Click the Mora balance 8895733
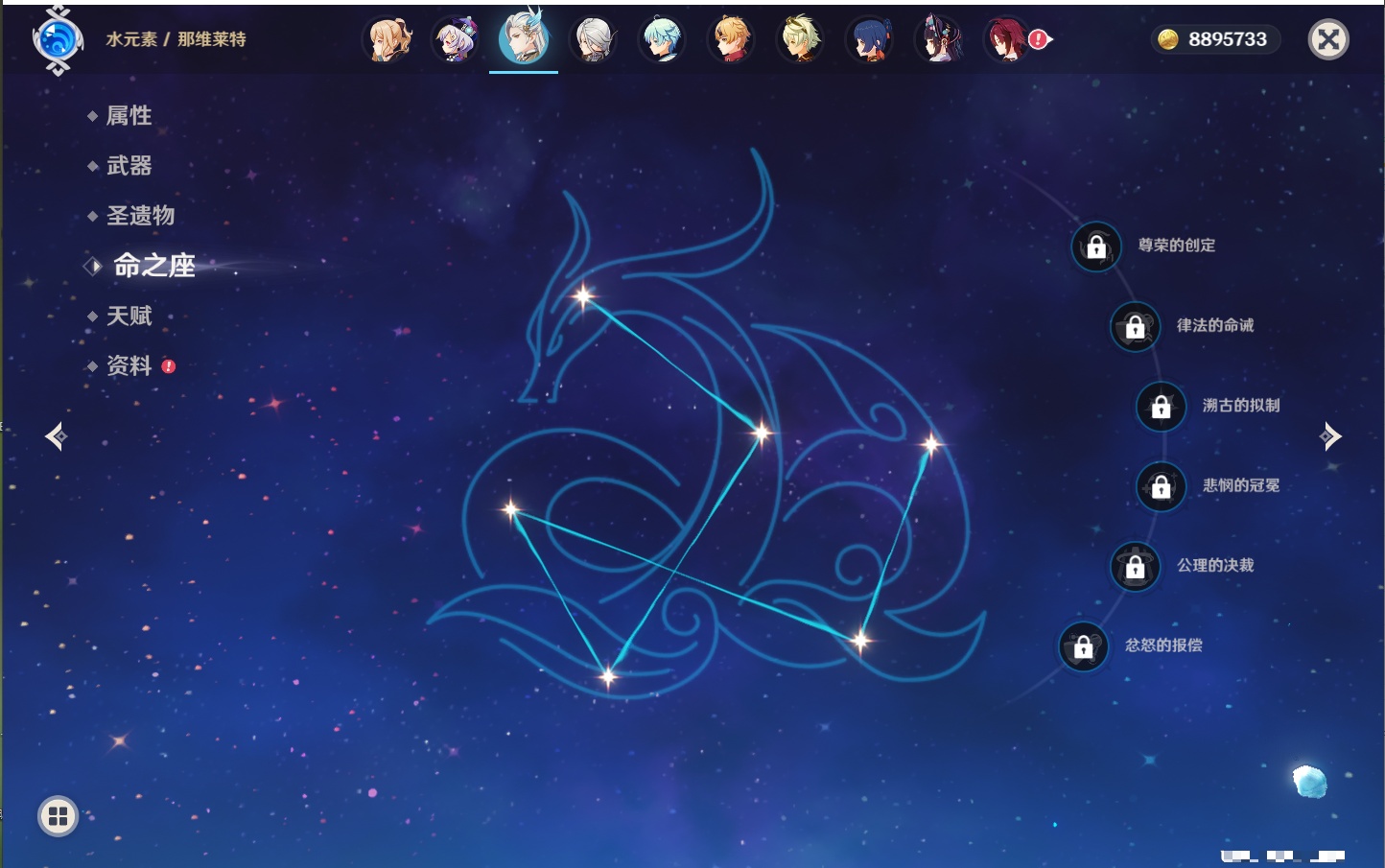This screenshot has width=1385, height=868. pyautogui.click(x=1215, y=39)
